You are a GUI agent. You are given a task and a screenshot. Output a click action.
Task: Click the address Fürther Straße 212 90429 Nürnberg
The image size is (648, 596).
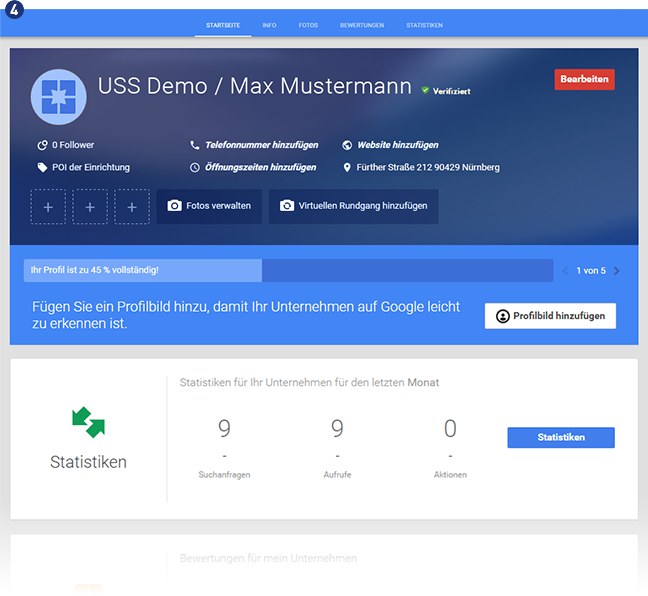click(x=428, y=167)
